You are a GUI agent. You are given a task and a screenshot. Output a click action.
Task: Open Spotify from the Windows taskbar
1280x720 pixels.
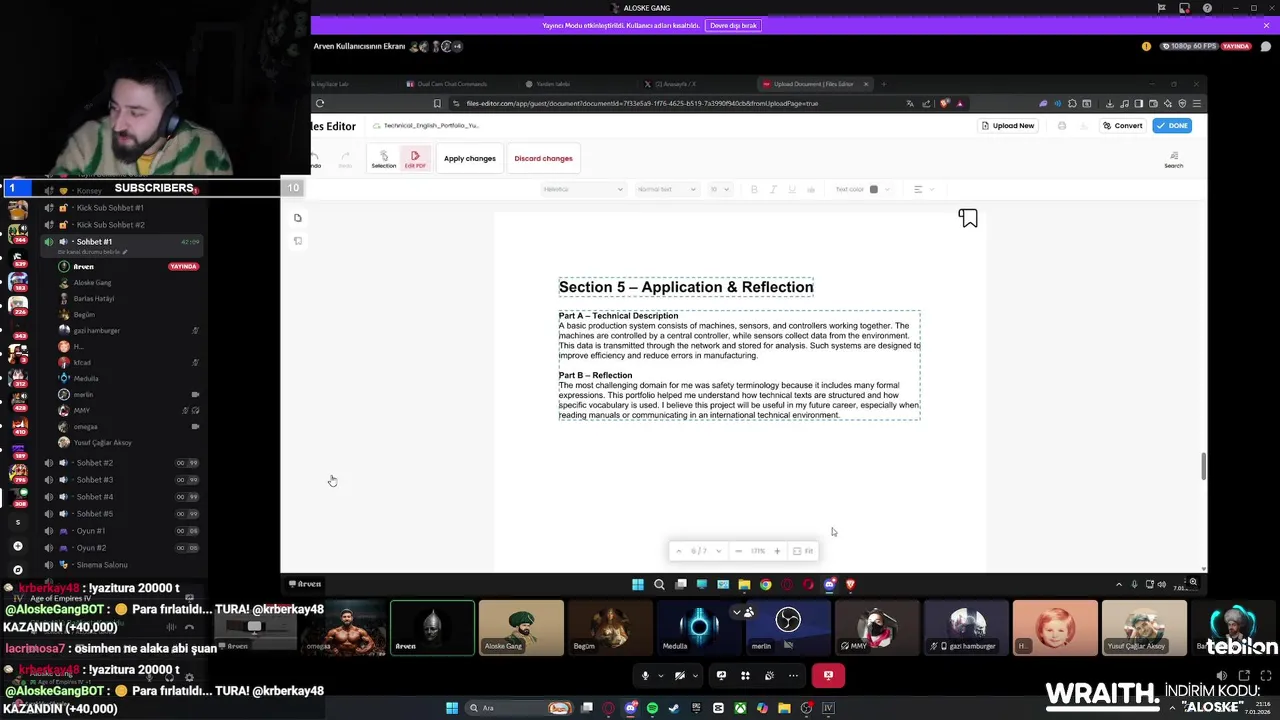652,708
